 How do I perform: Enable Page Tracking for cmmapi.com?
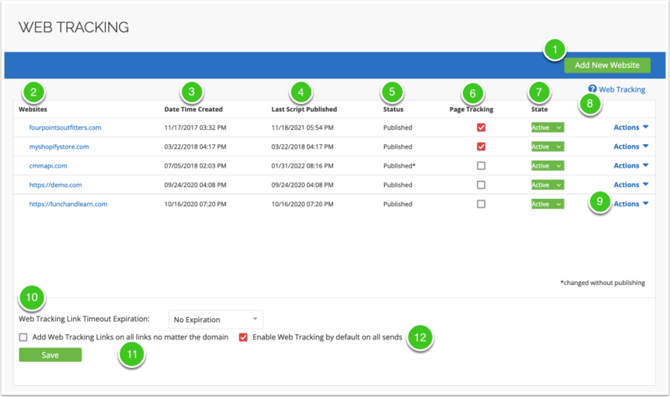[x=481, y=166]
